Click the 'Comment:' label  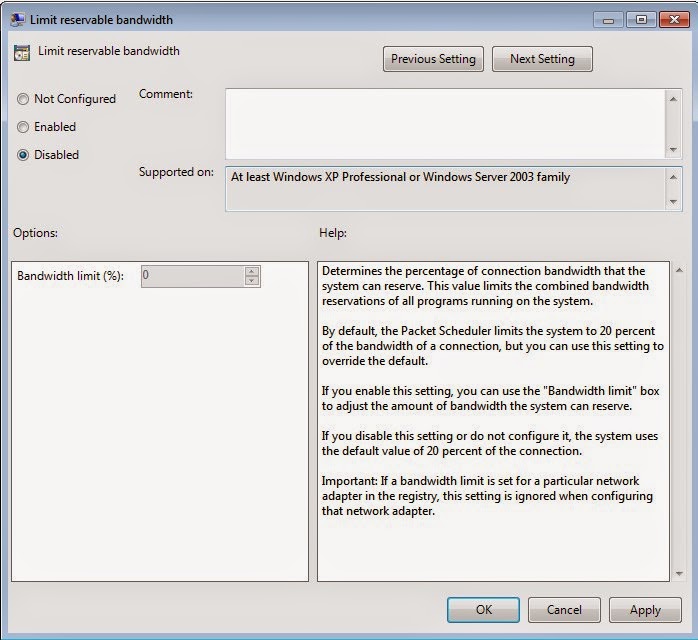[x=166, y=94]
